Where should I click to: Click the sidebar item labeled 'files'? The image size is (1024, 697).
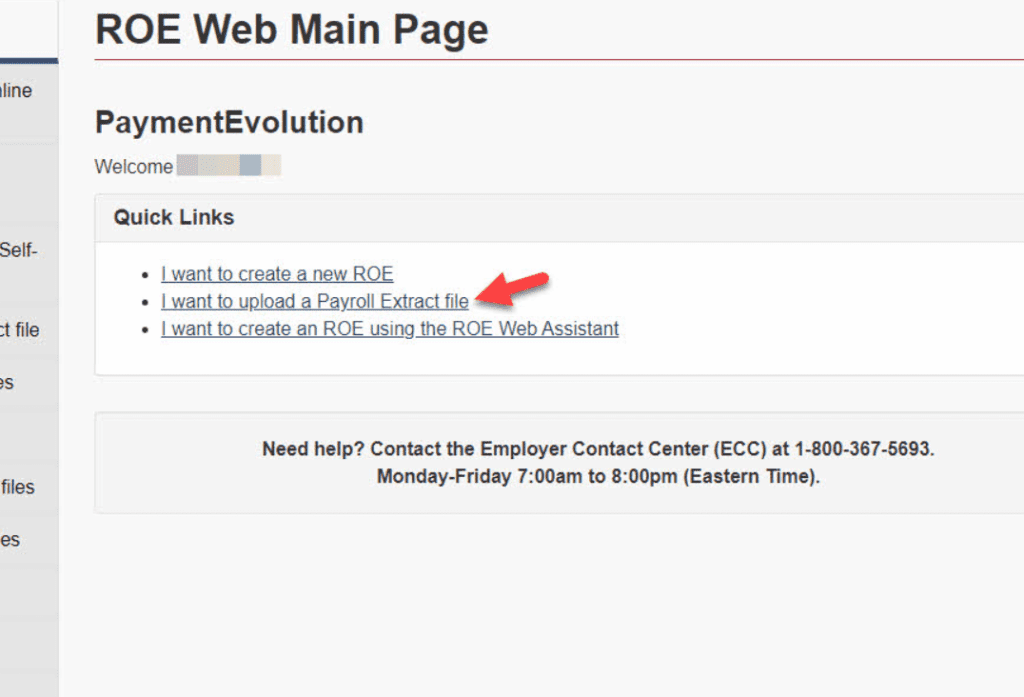click(17, 487)
